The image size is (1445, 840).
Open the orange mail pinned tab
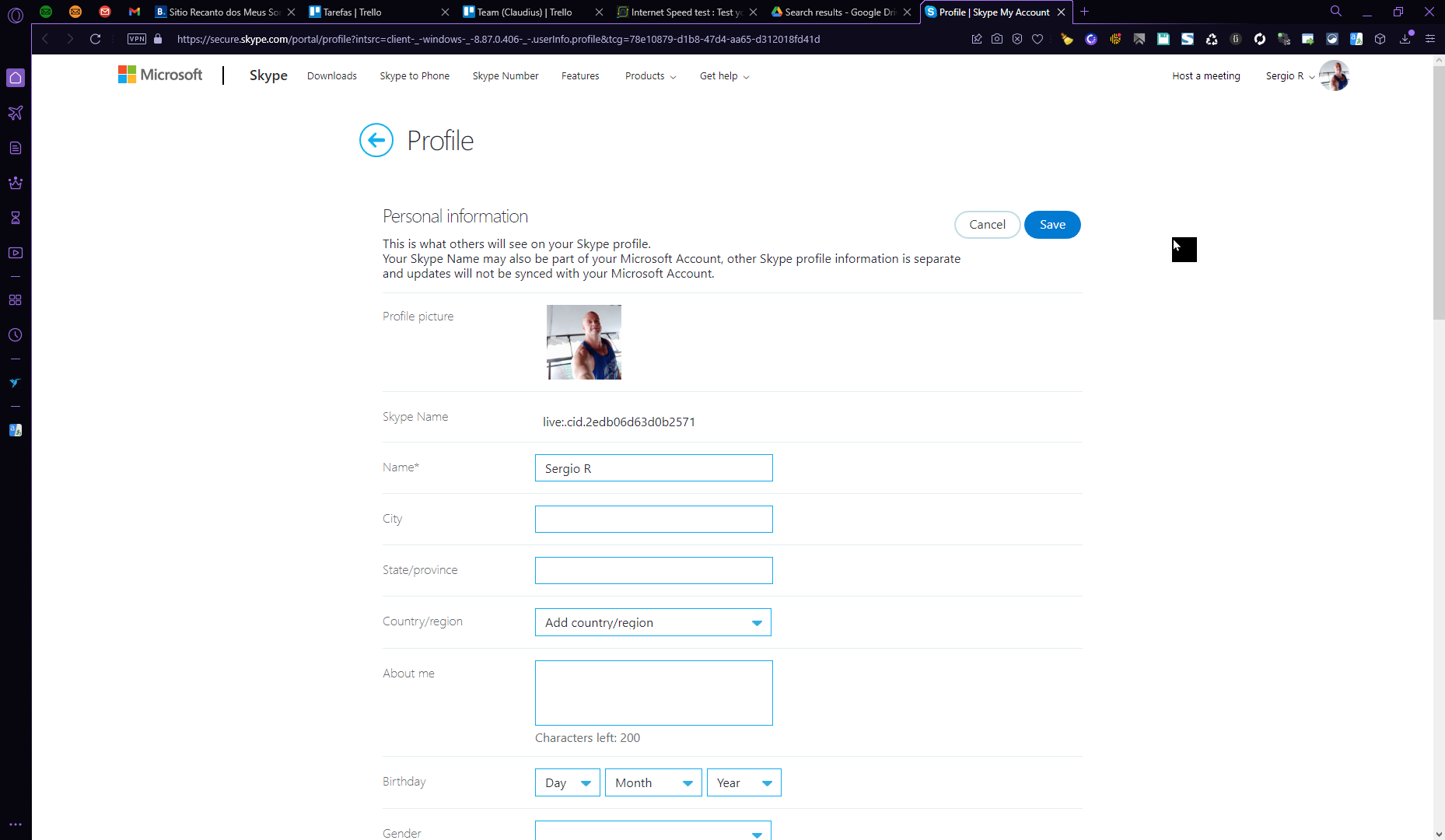click(75, 12)
